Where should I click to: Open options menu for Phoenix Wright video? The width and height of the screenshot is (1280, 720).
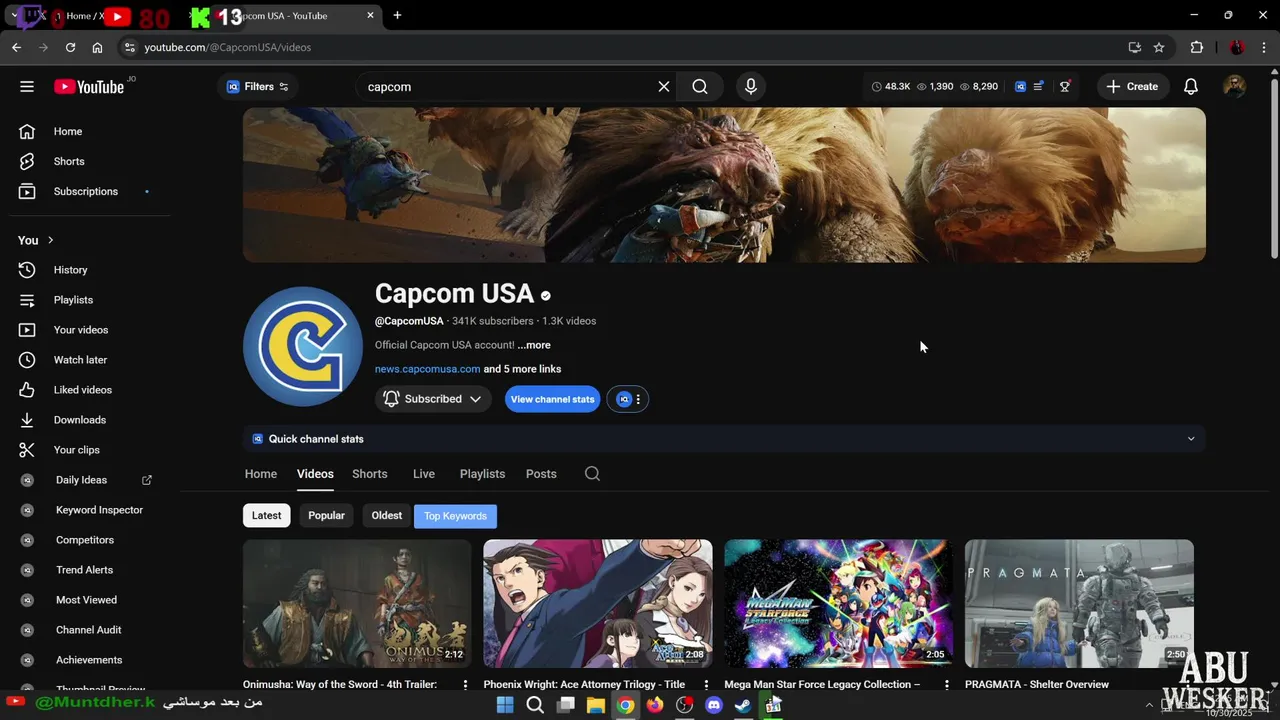tap(706, 685)
